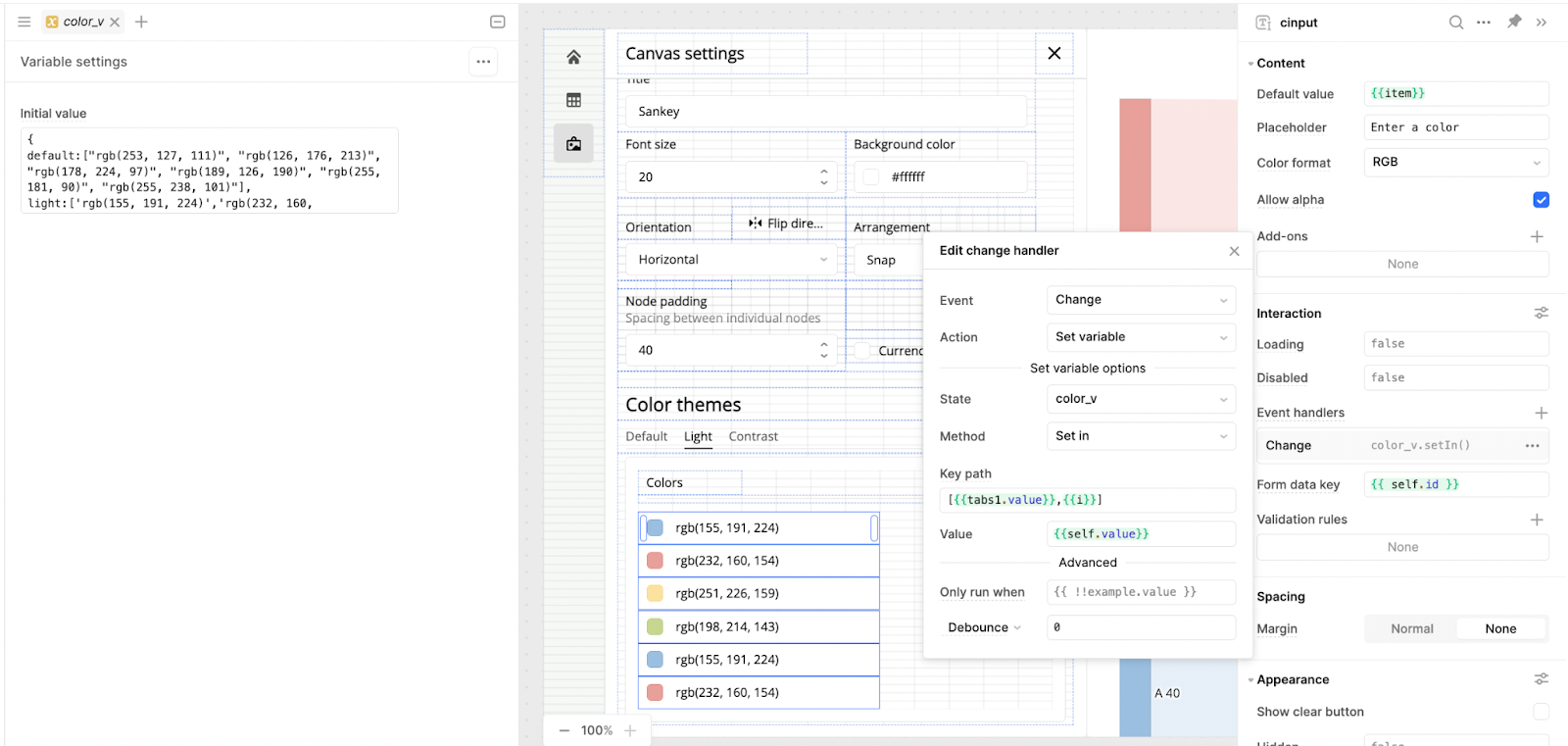Open the Orientation Horizontal dropdown
1568x746 pixels.
coord(732,260)
